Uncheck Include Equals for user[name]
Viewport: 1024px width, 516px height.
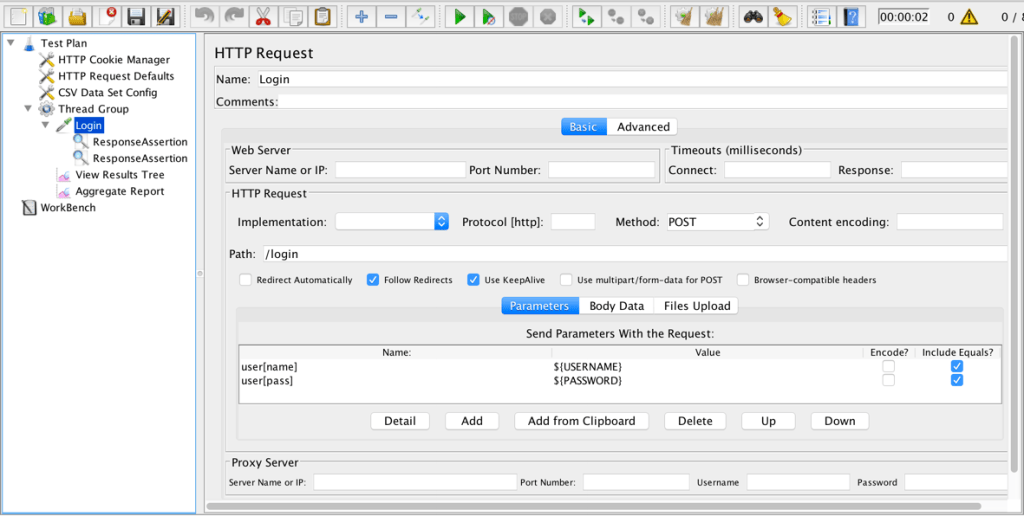click(957, 366)
